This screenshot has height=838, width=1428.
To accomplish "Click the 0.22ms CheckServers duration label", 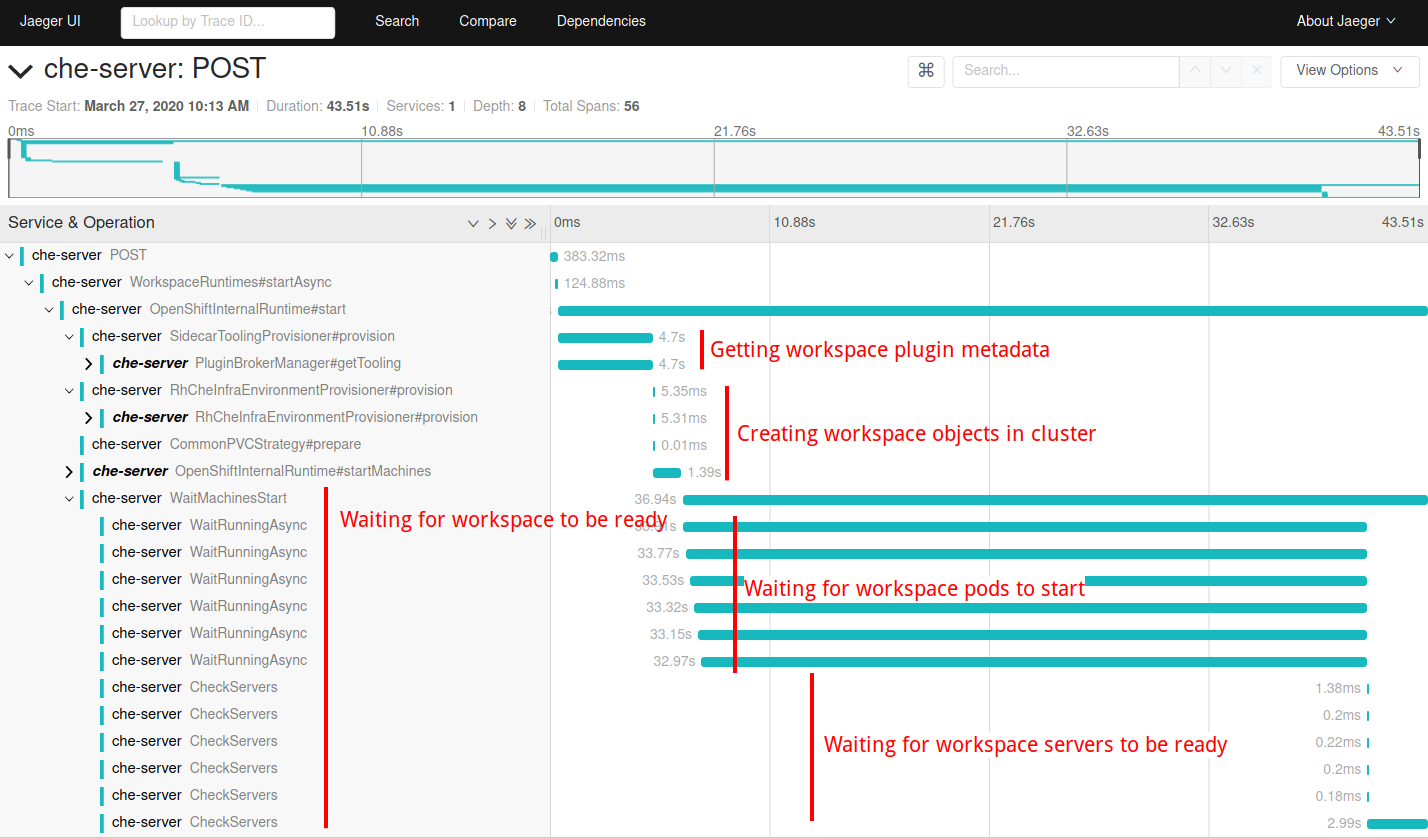I will pyautogui.click(x=1338, y=742).
